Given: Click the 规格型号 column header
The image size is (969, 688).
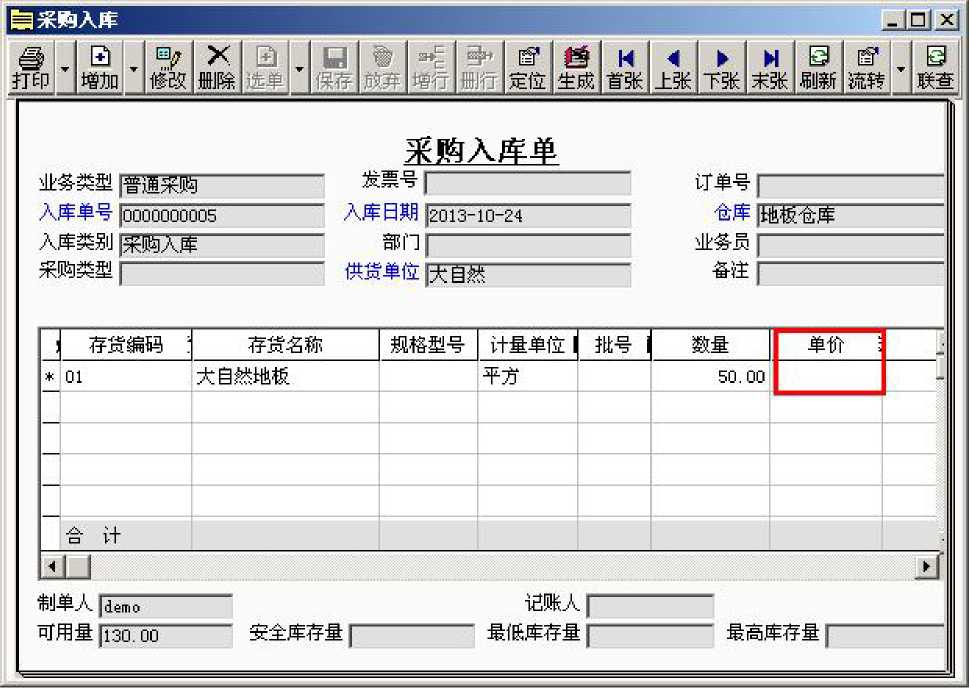Looking at the screenshot, I should (x=428, y=345).
